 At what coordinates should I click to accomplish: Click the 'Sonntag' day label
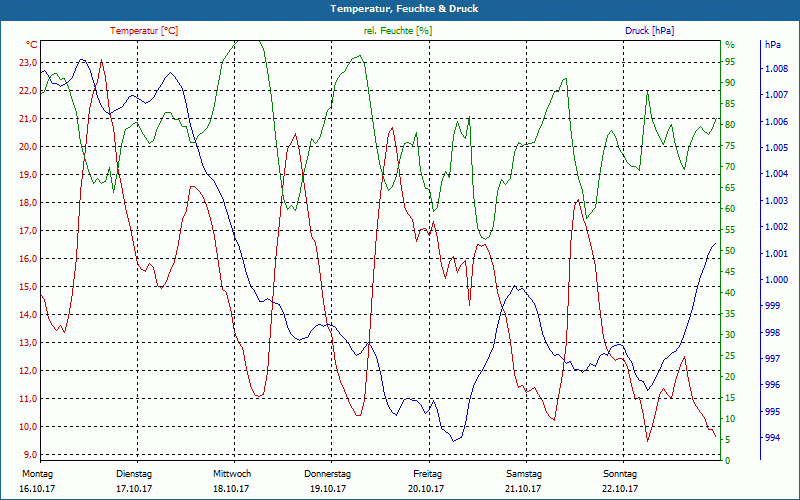(x=620, y=474)
